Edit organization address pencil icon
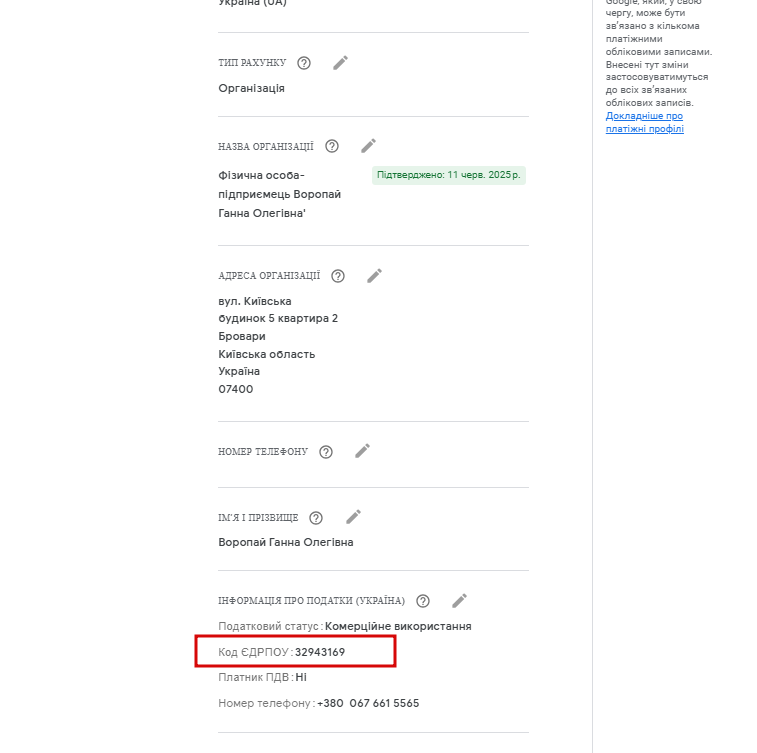The width and height of the screenshot is (757, 753). (374, 276)
